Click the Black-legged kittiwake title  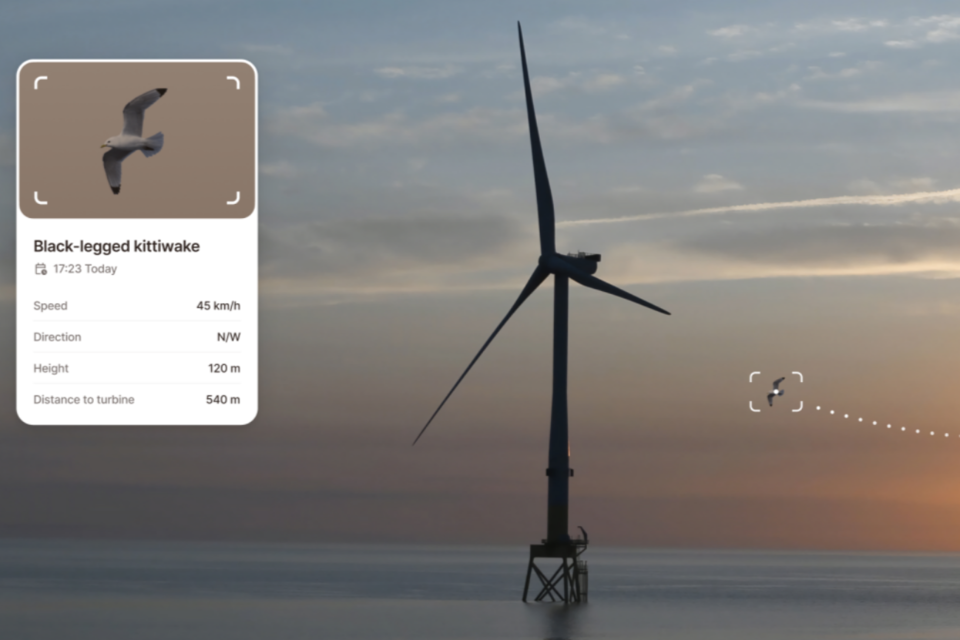(x=116, y=246)
